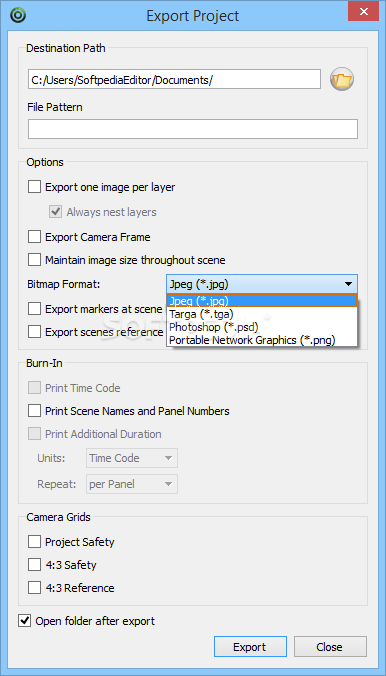The width and height of the screenshot is (386, 676).
Task: Select Targa (*.tga) from format list
Action: pos(262,313)
